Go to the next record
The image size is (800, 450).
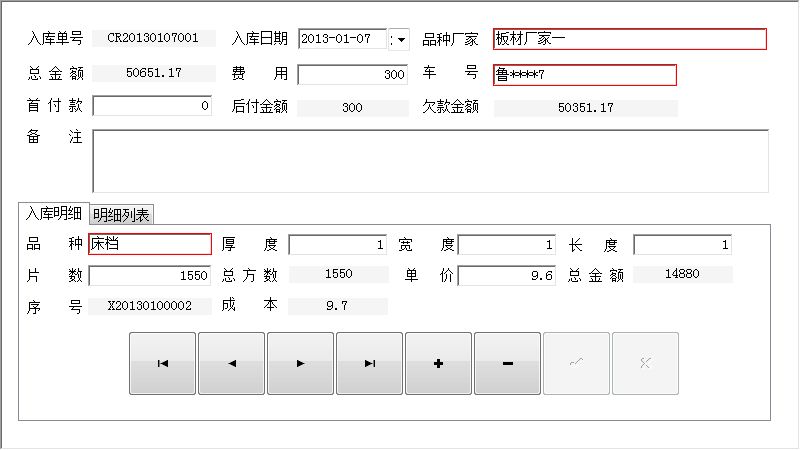pyautogui.click(x=301, y=364)
